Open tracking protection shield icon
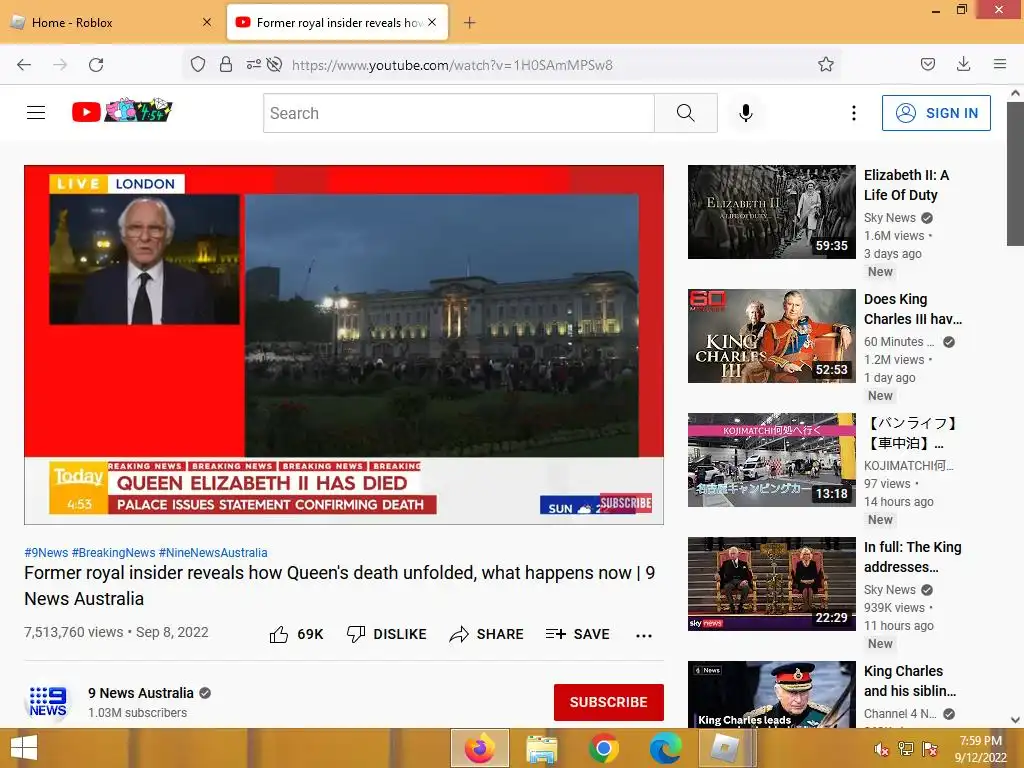This screenshot has height=768, width=1024. click(198, 64)
